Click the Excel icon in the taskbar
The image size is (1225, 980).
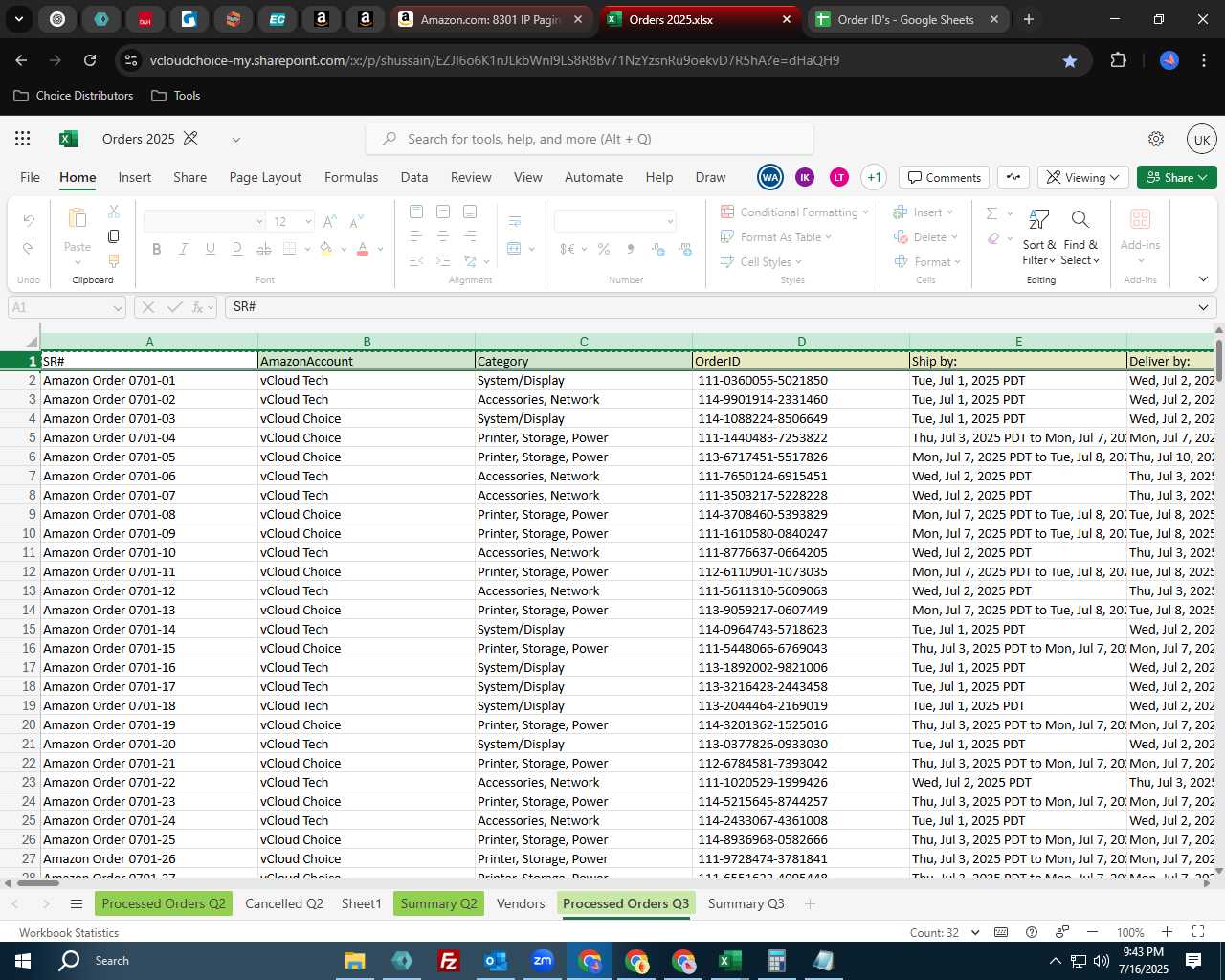729,961
